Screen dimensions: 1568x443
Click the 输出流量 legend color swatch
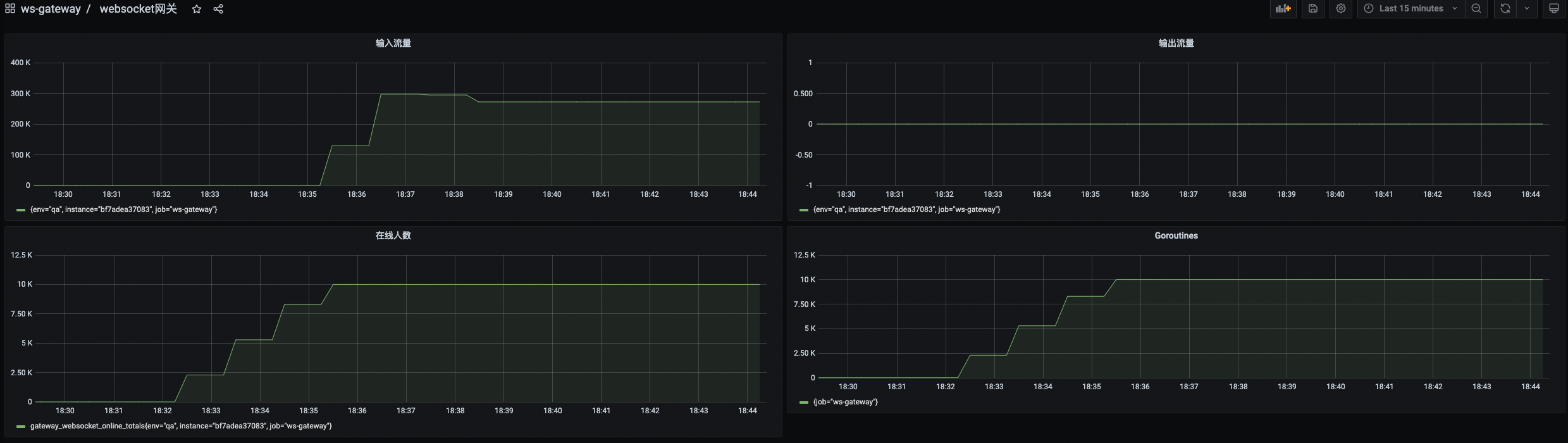coord(804,209)
